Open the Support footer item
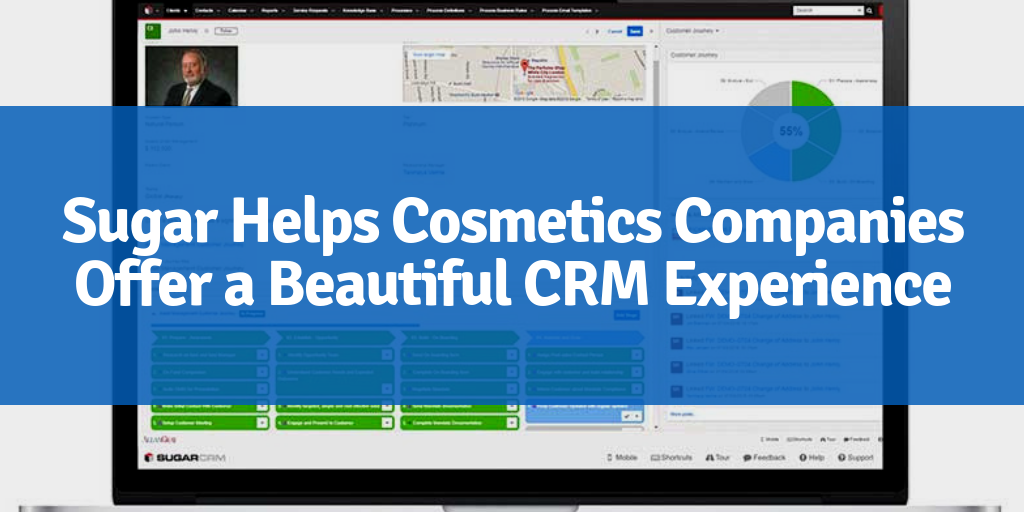 point(856,458)
